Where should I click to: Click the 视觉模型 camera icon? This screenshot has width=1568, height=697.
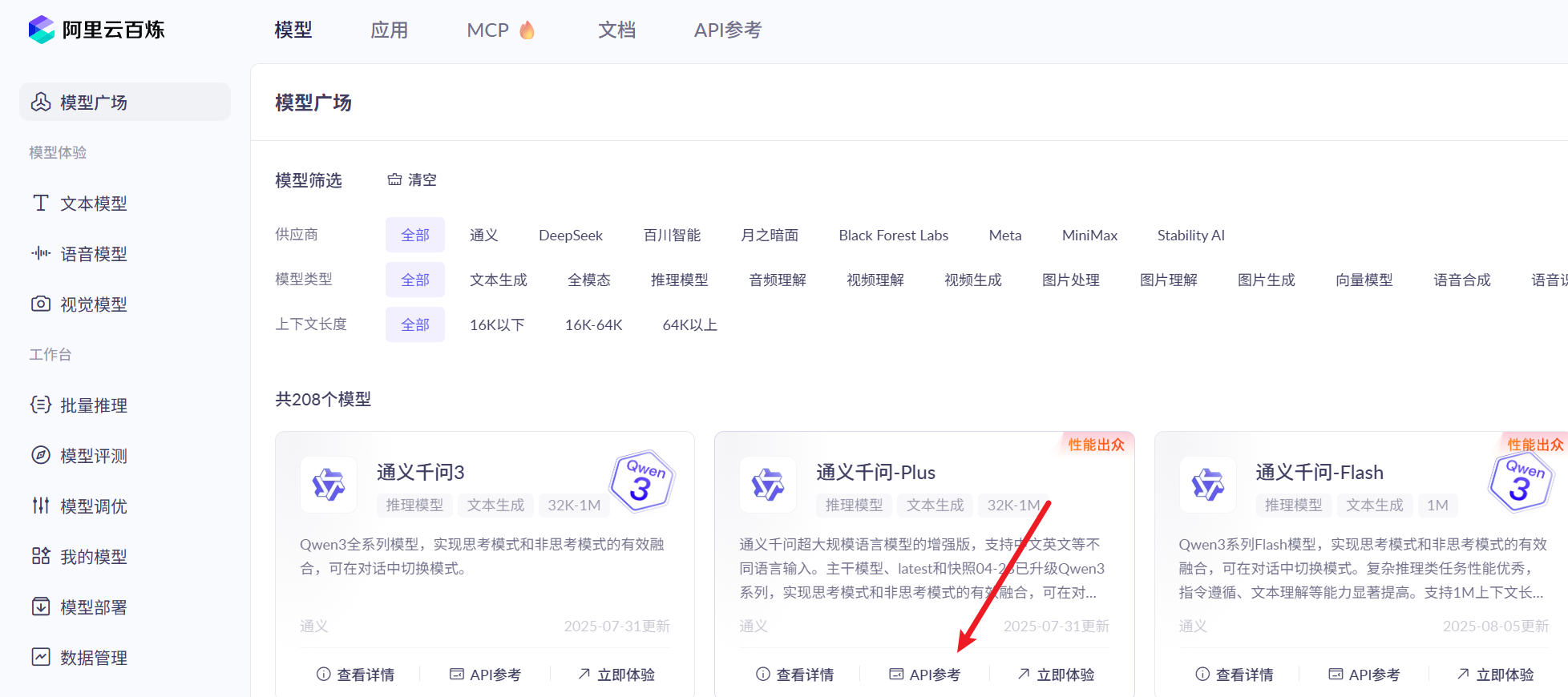[41, 304]
